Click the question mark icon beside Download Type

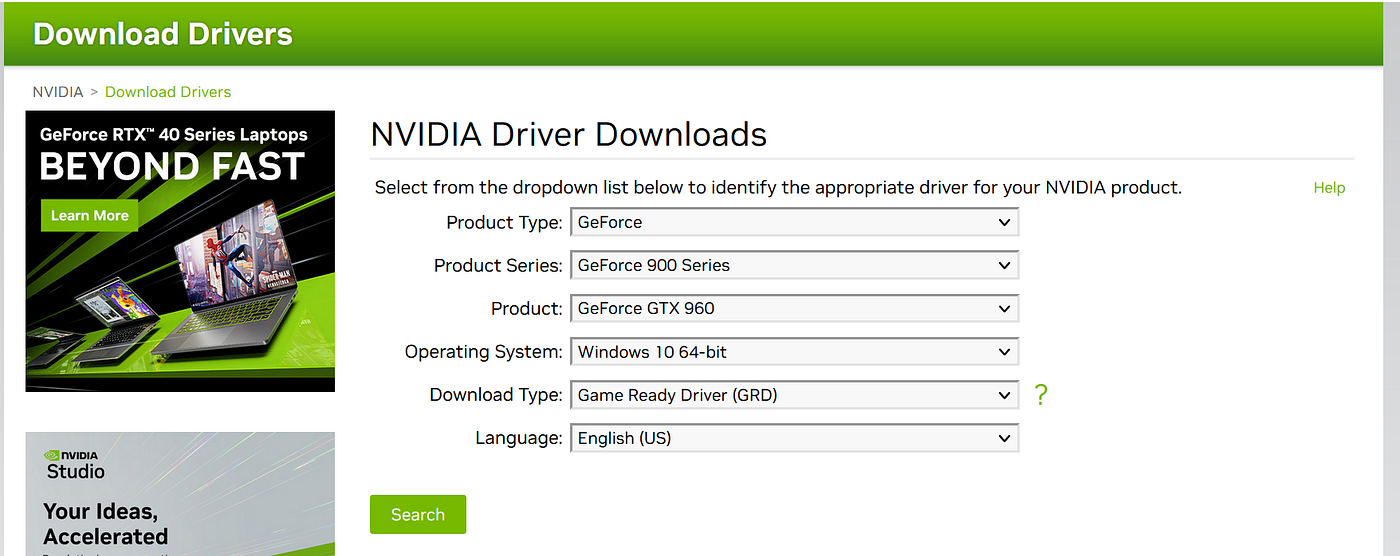1041,395
